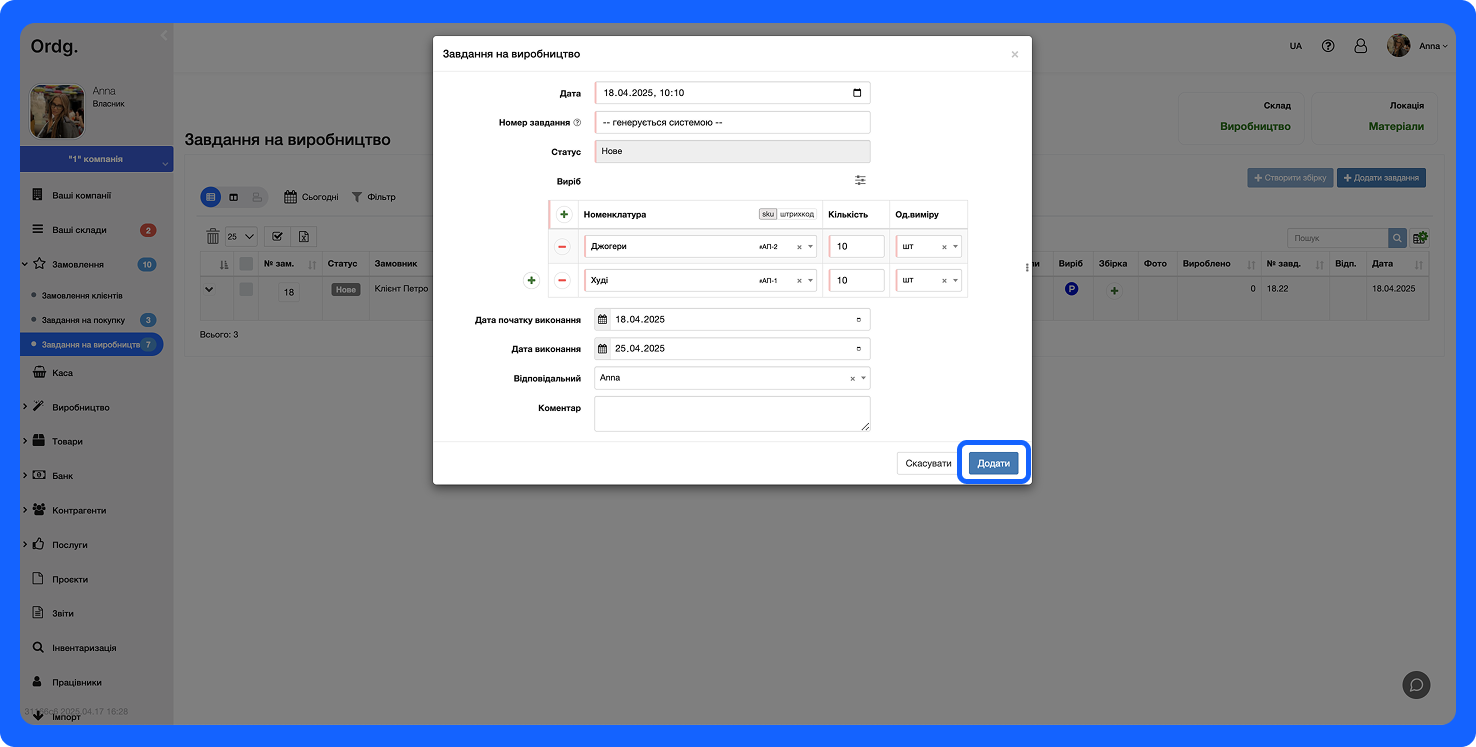The image size is (1476, 747).
Task: Click green plus icon in Номенклатура header
Action: [x=564, y=215]
